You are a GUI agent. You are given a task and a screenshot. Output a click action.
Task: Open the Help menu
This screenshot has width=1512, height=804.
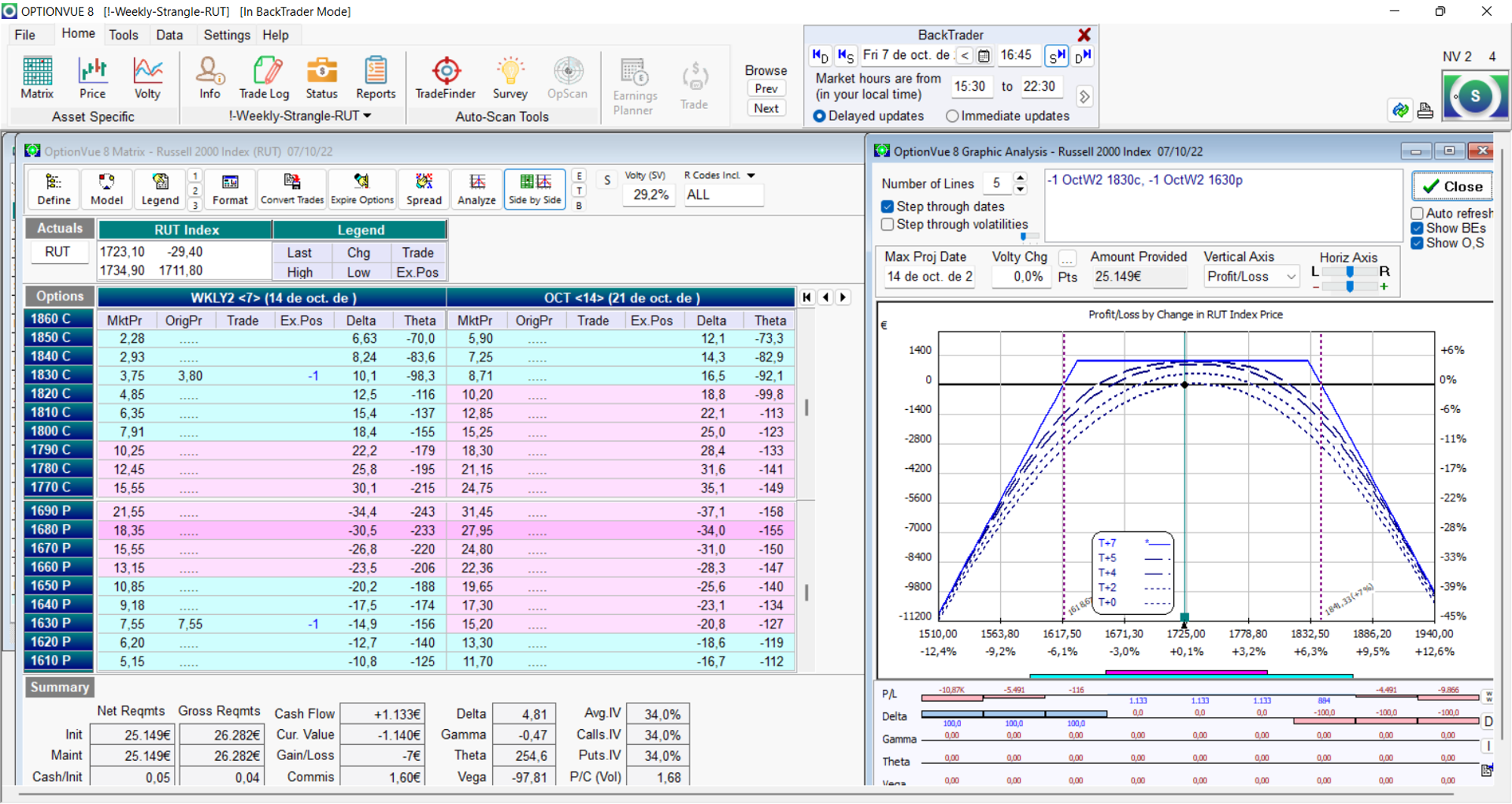[275, 35]
